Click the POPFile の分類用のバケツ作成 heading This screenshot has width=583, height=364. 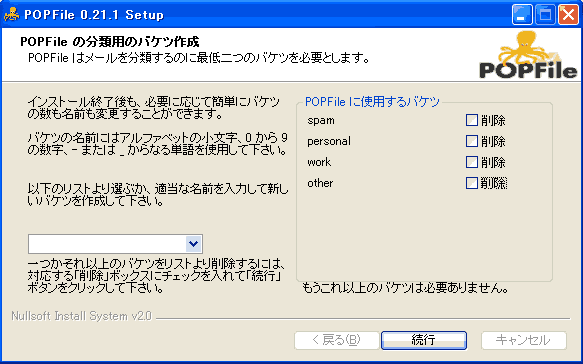[x=110, y=42]
